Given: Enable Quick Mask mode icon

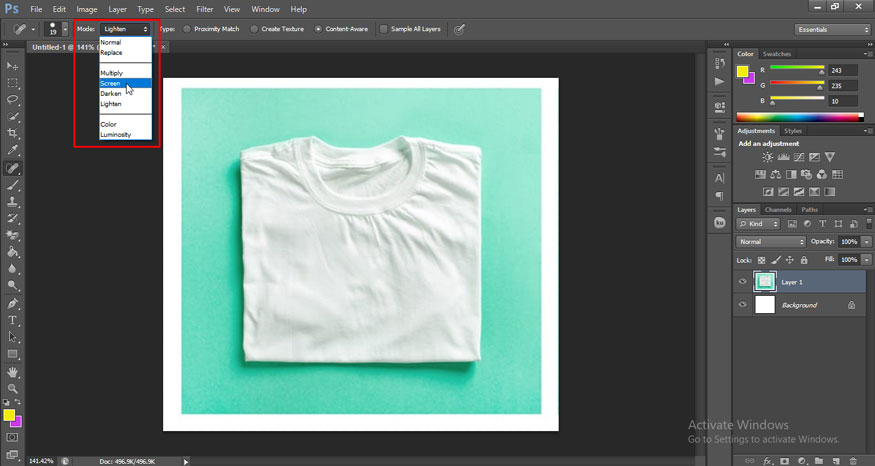Looking at the screenshot, I should [12, 438].
